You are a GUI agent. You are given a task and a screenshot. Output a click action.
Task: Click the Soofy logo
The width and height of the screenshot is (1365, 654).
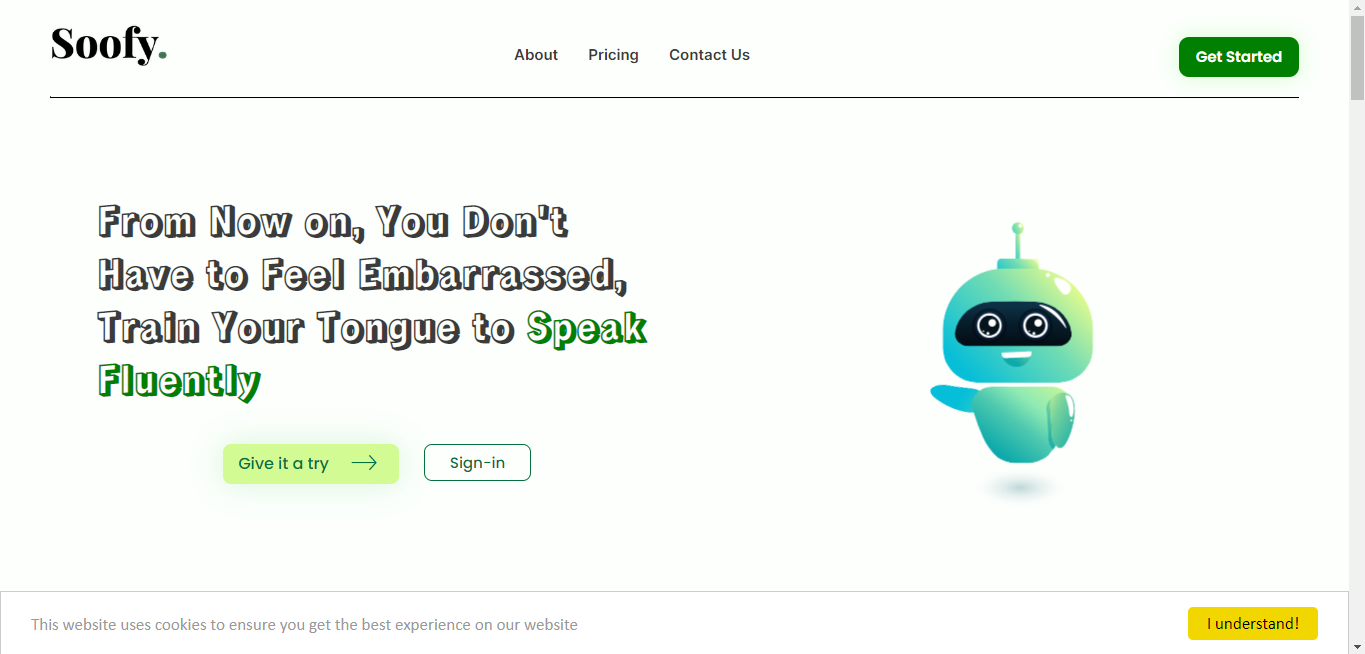pyautogui.click(x=109, y=45)
